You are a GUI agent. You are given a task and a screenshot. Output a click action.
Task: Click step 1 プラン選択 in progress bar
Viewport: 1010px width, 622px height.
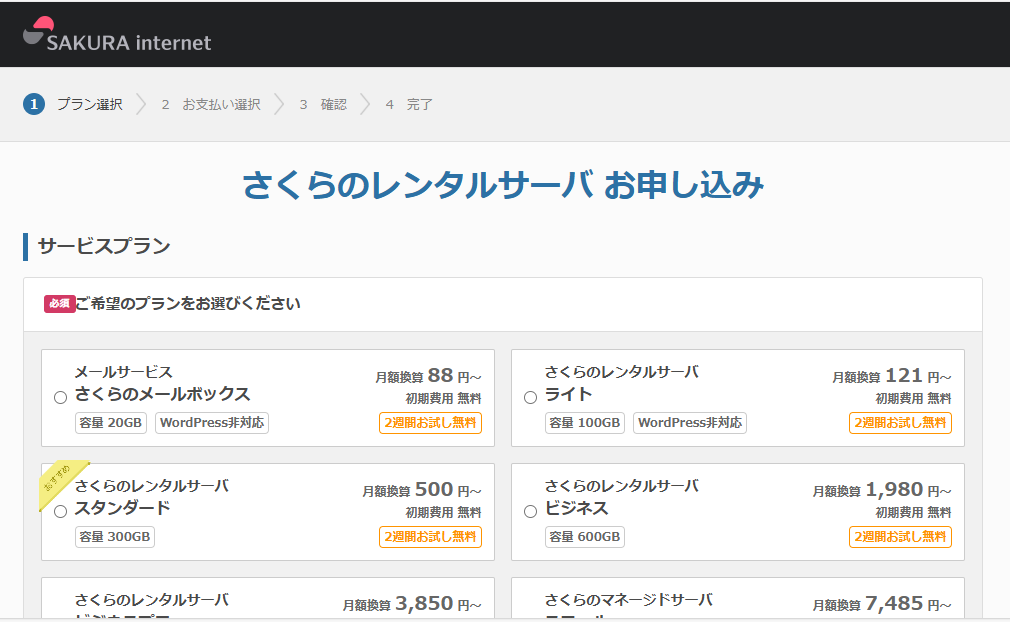[x=73, y=104]
